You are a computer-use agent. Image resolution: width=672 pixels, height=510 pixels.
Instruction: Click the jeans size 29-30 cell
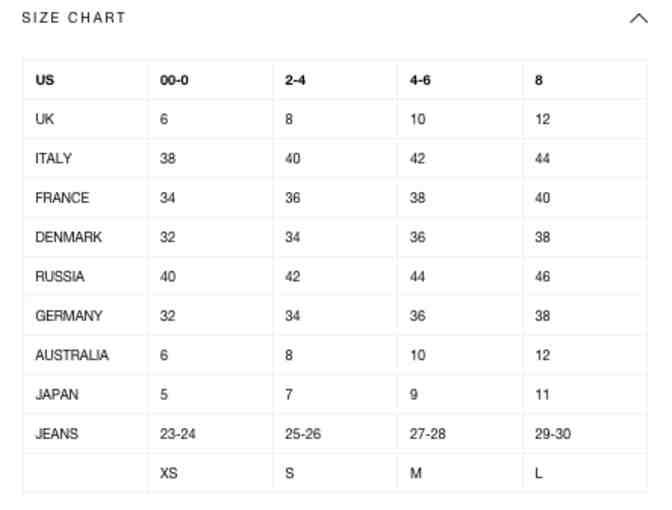click(553, 434)
